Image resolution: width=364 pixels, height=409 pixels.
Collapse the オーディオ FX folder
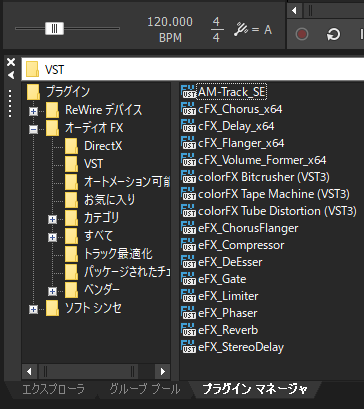pyautogui.click(x=33, y=129)
